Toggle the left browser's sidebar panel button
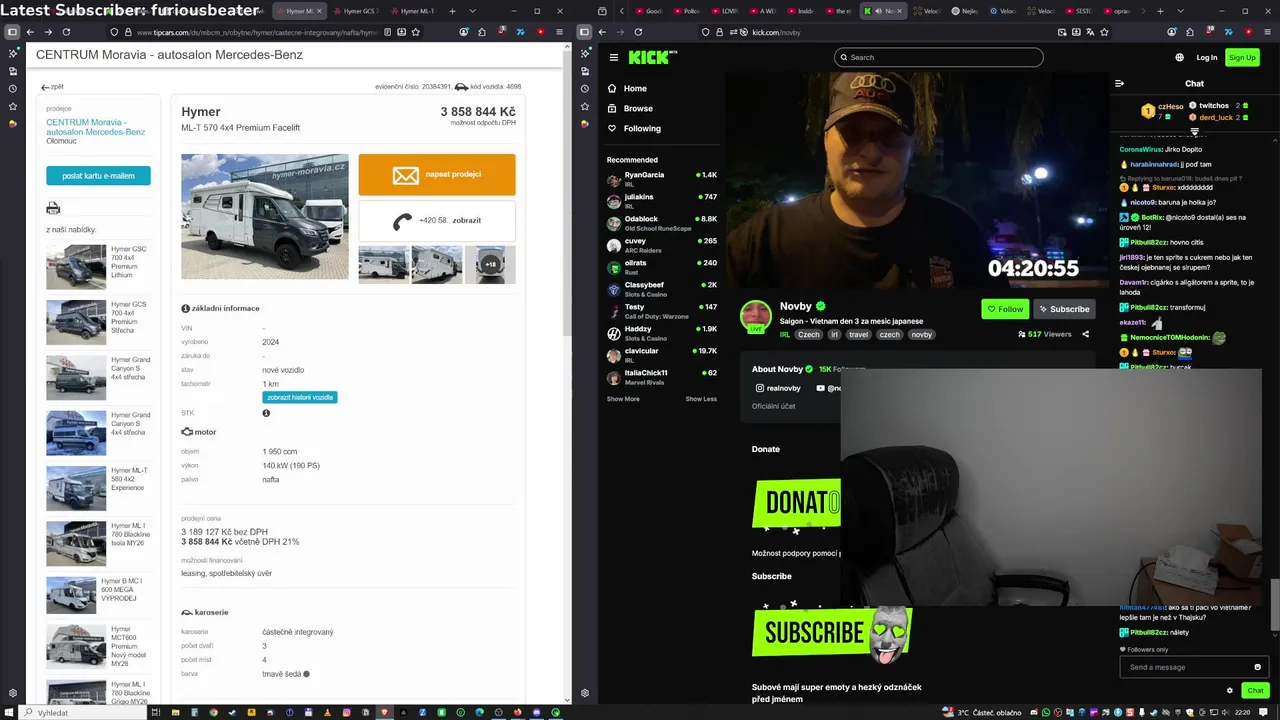1280x720 pixels. click(12, 32)
